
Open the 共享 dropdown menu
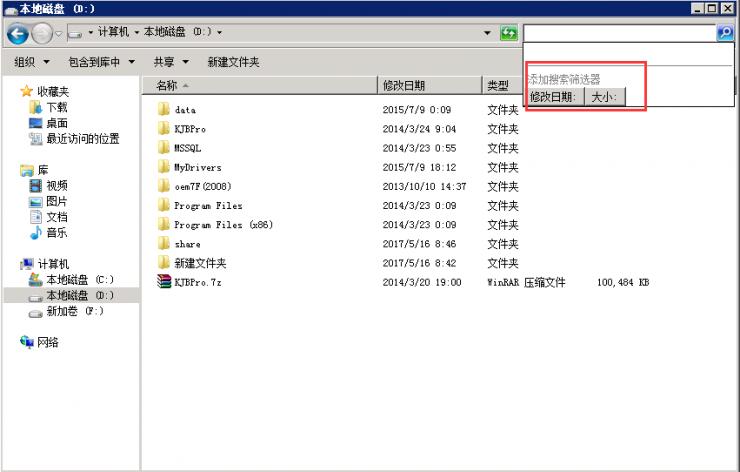tap(171, 62)
